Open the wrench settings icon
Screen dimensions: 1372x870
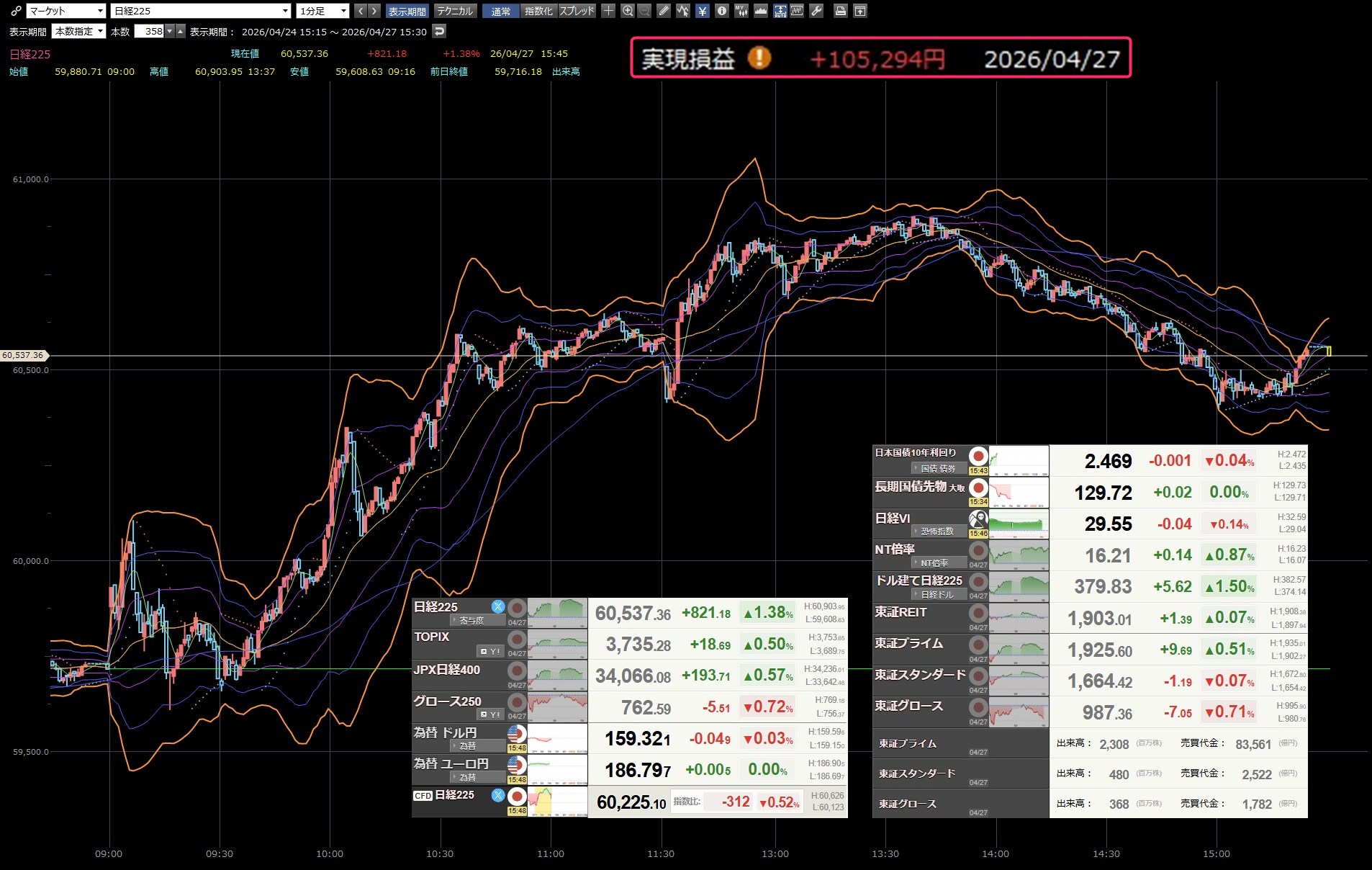pyautogui.click(x=816, y=11)
